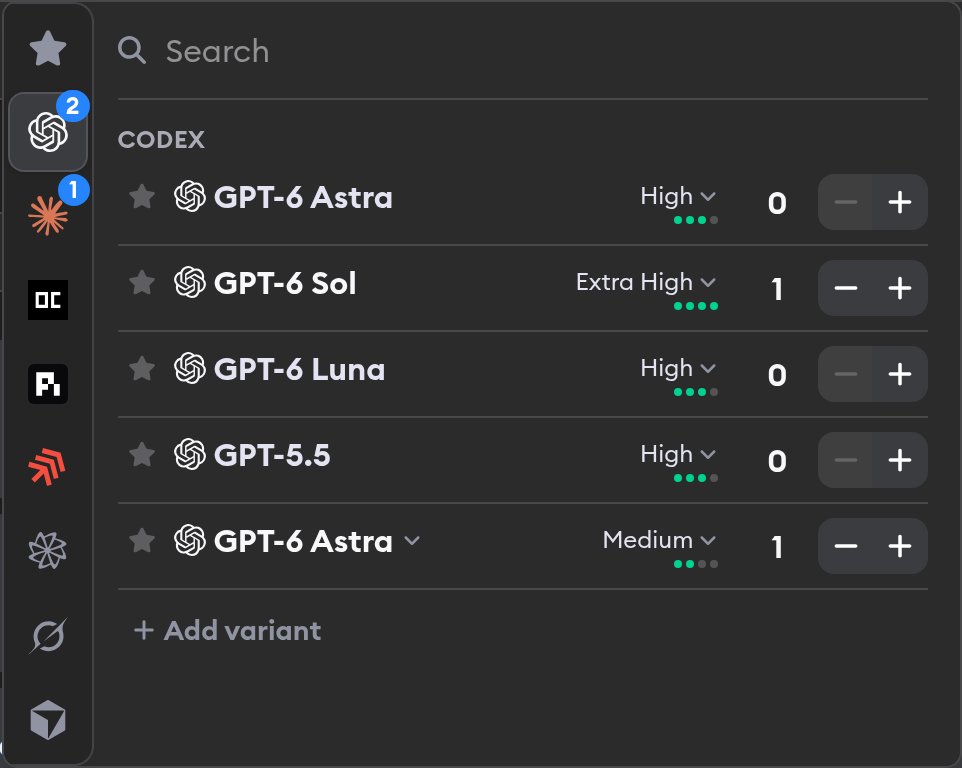
Task: Decrease count for GPT-5.5
Action: click(845, 459)
